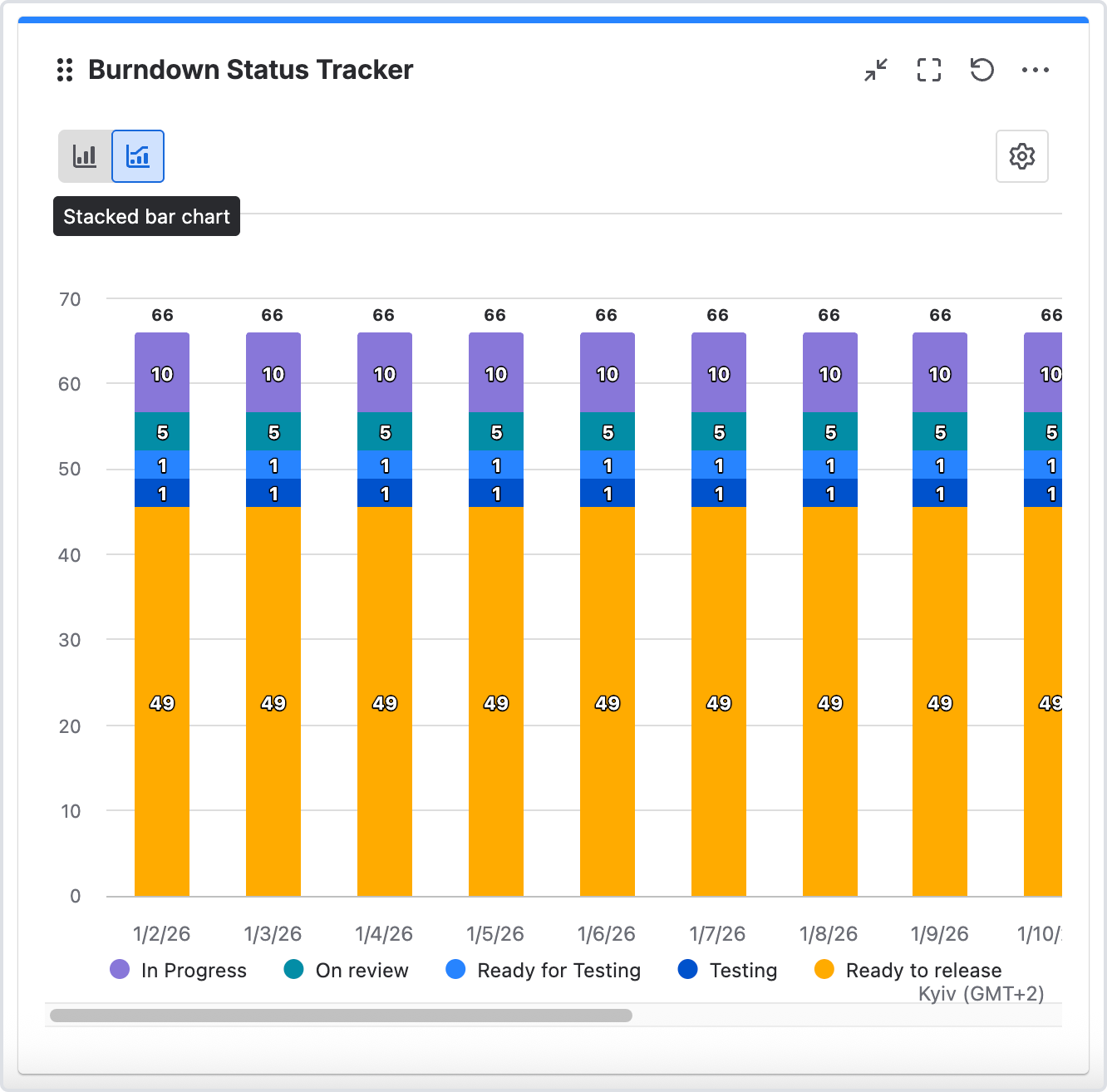Switch to the plain bar chart view
Screen dimensions: 1107x1092
coord(85,156)
